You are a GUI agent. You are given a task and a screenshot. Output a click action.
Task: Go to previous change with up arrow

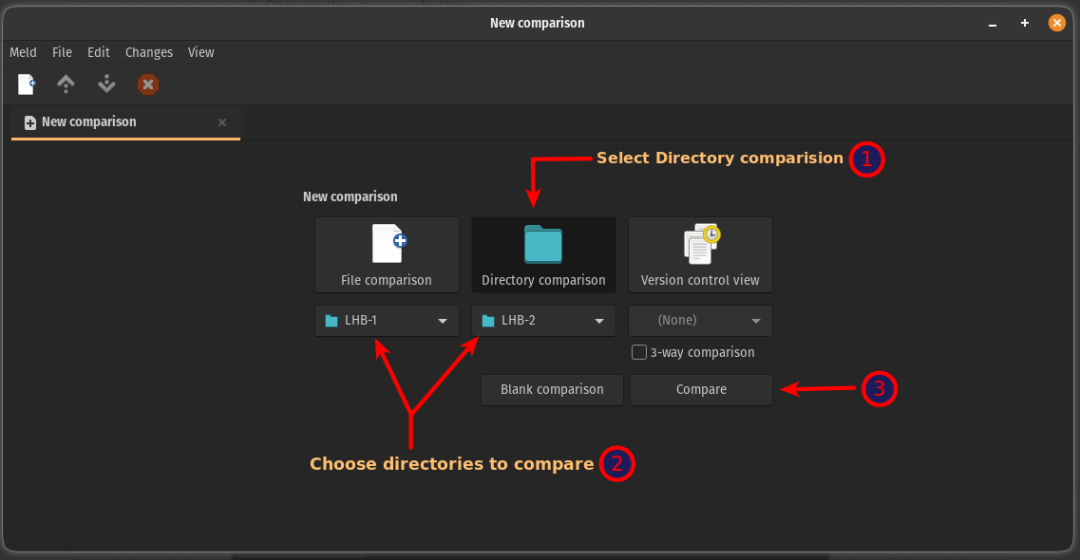(x=65, y=84)
